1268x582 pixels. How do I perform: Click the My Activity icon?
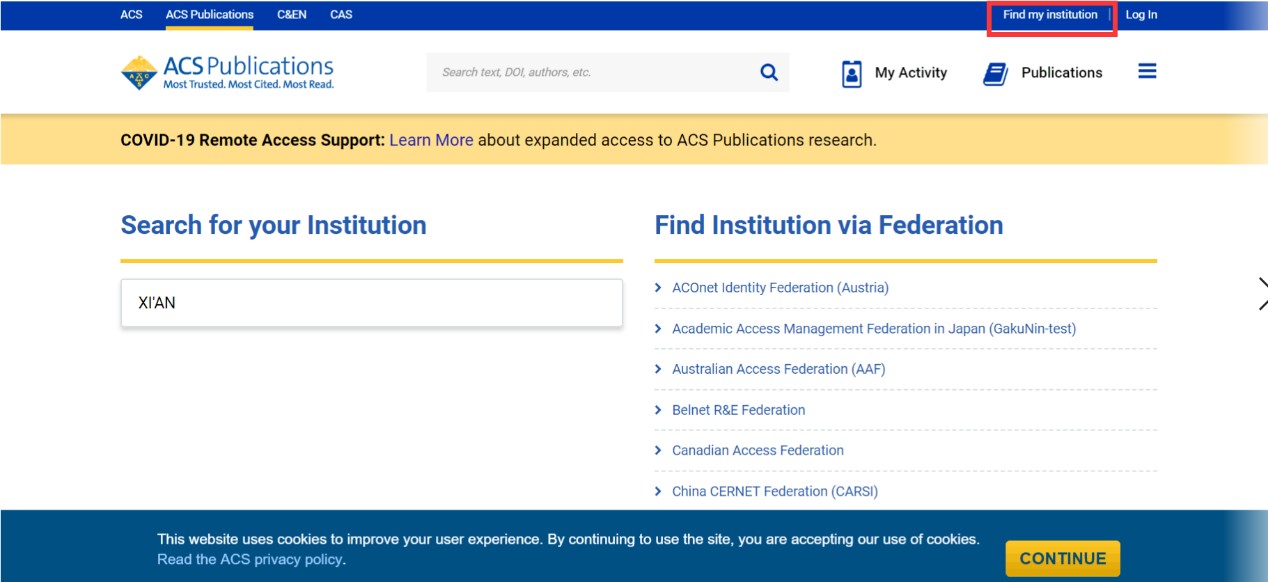pyautogui.click(x=852, y=73)
